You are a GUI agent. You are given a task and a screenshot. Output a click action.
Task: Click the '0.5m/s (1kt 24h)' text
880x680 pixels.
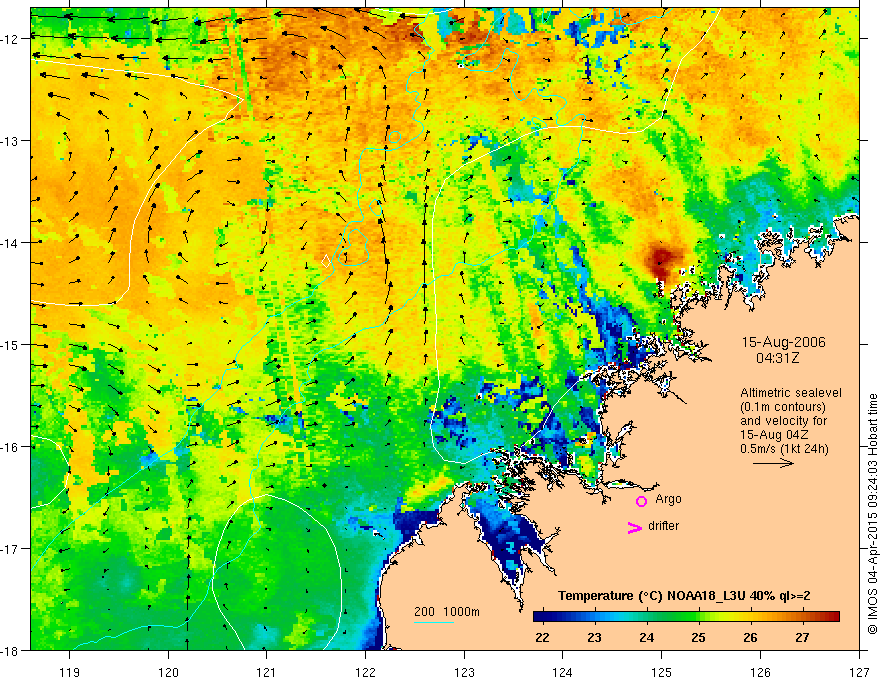[x=784, y=449]
